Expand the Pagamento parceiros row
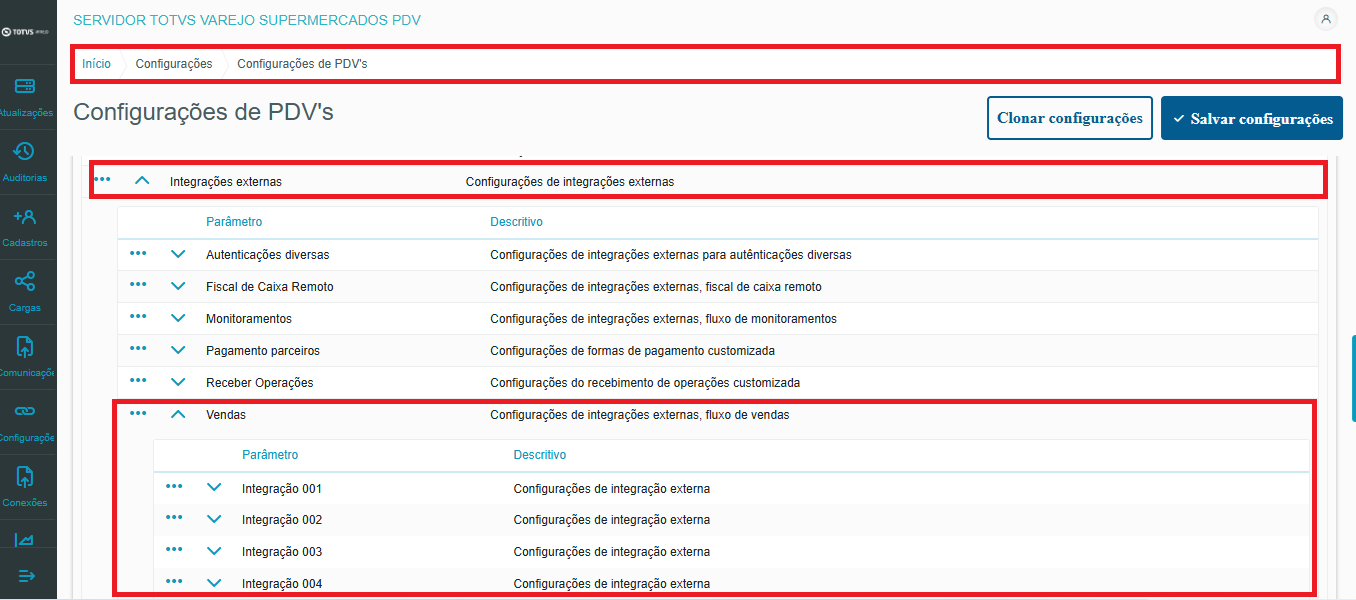1356x600 pixels. [x=178, y=350]
